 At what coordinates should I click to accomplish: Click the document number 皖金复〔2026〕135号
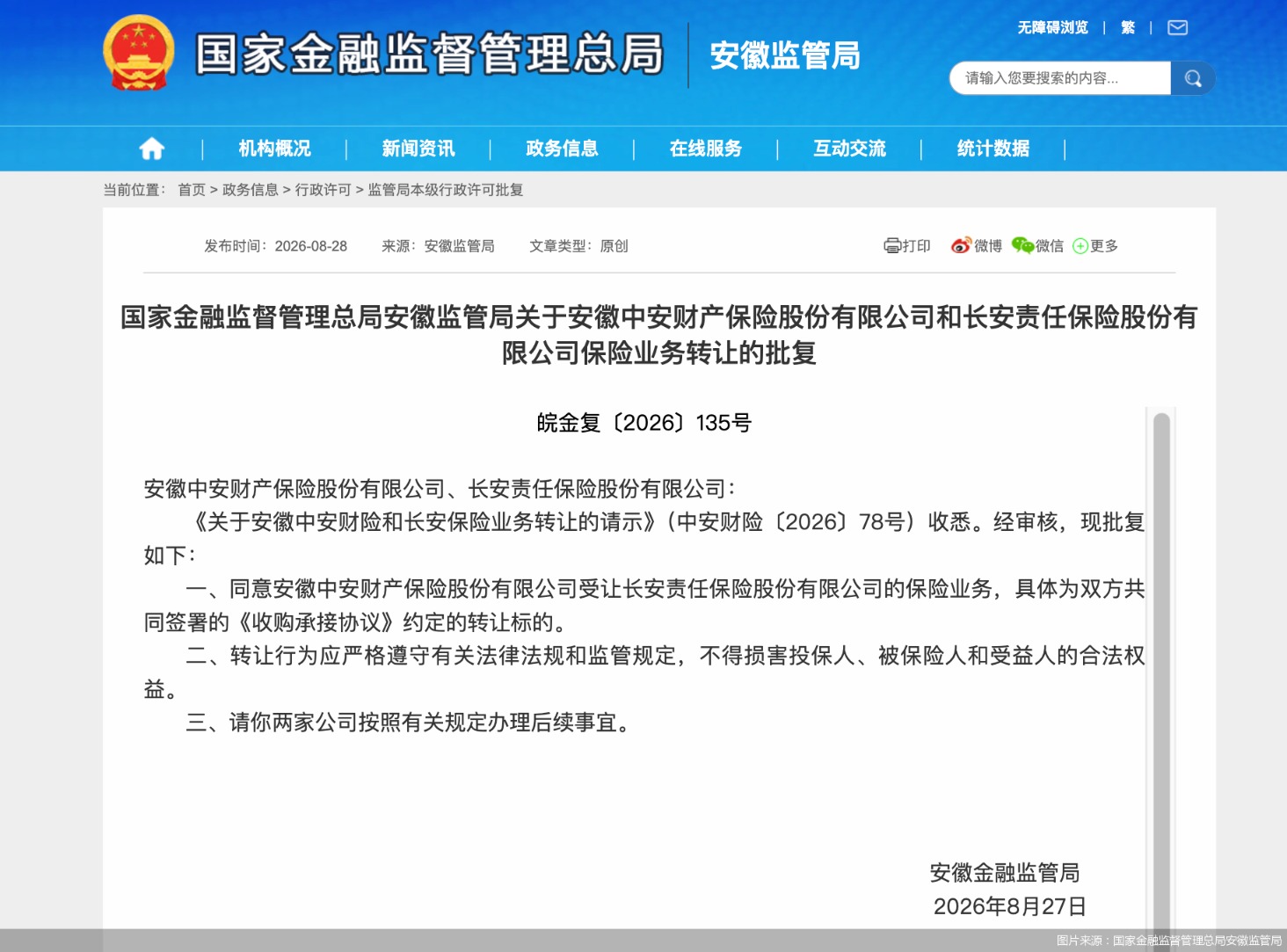pyautogui.click(x=644, y=423)
